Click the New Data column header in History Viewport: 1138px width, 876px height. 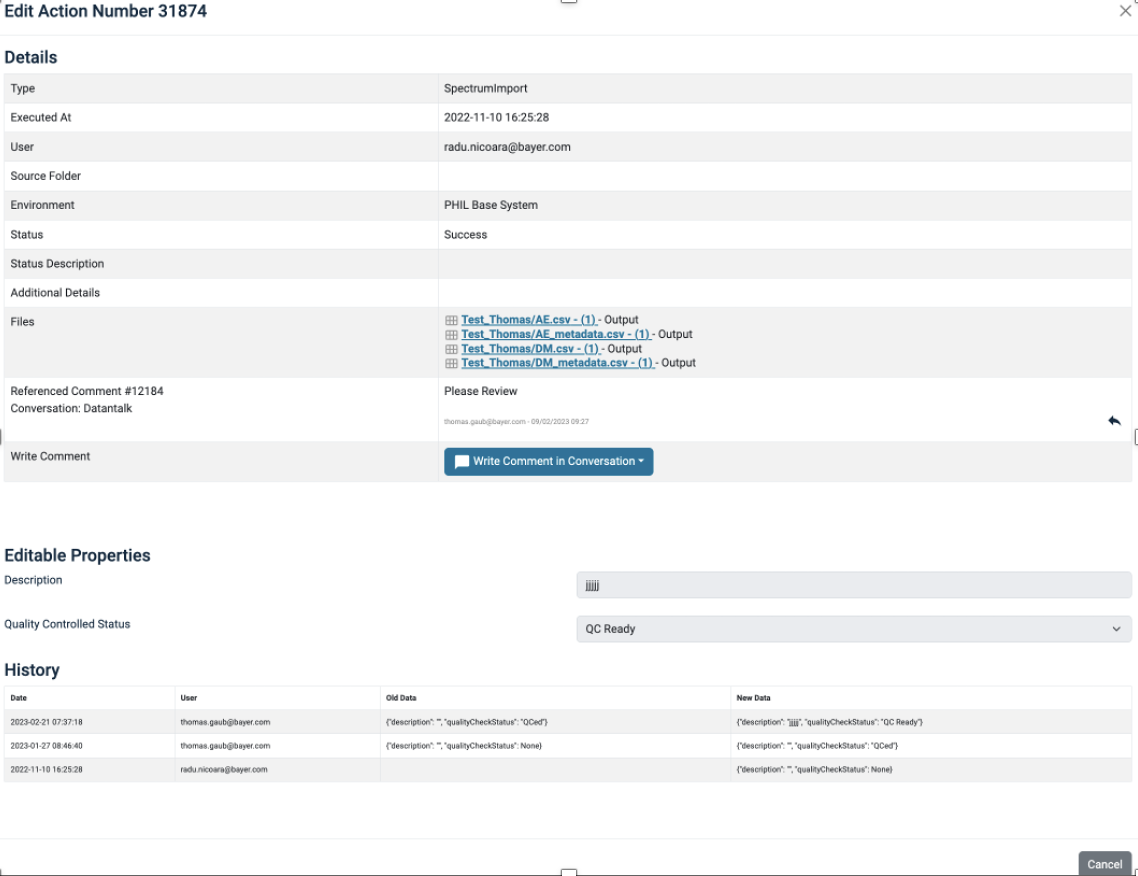(x=753, y=698)
